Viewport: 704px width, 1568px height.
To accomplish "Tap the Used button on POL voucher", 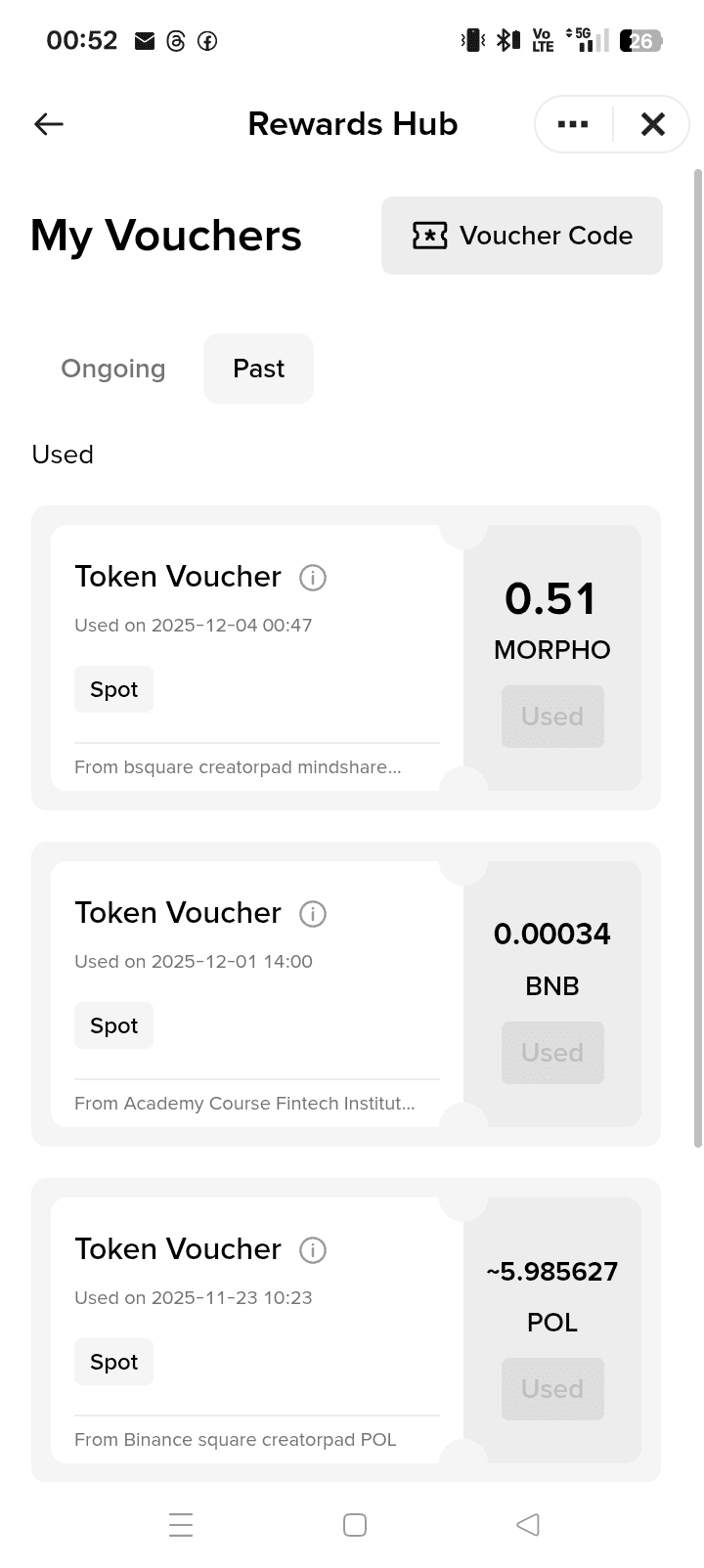I will [x=552, y=1389].
